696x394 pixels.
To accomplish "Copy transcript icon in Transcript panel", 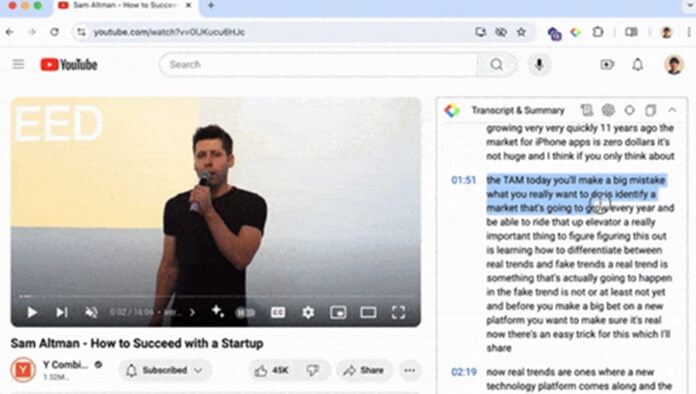I will coord(651,110).
